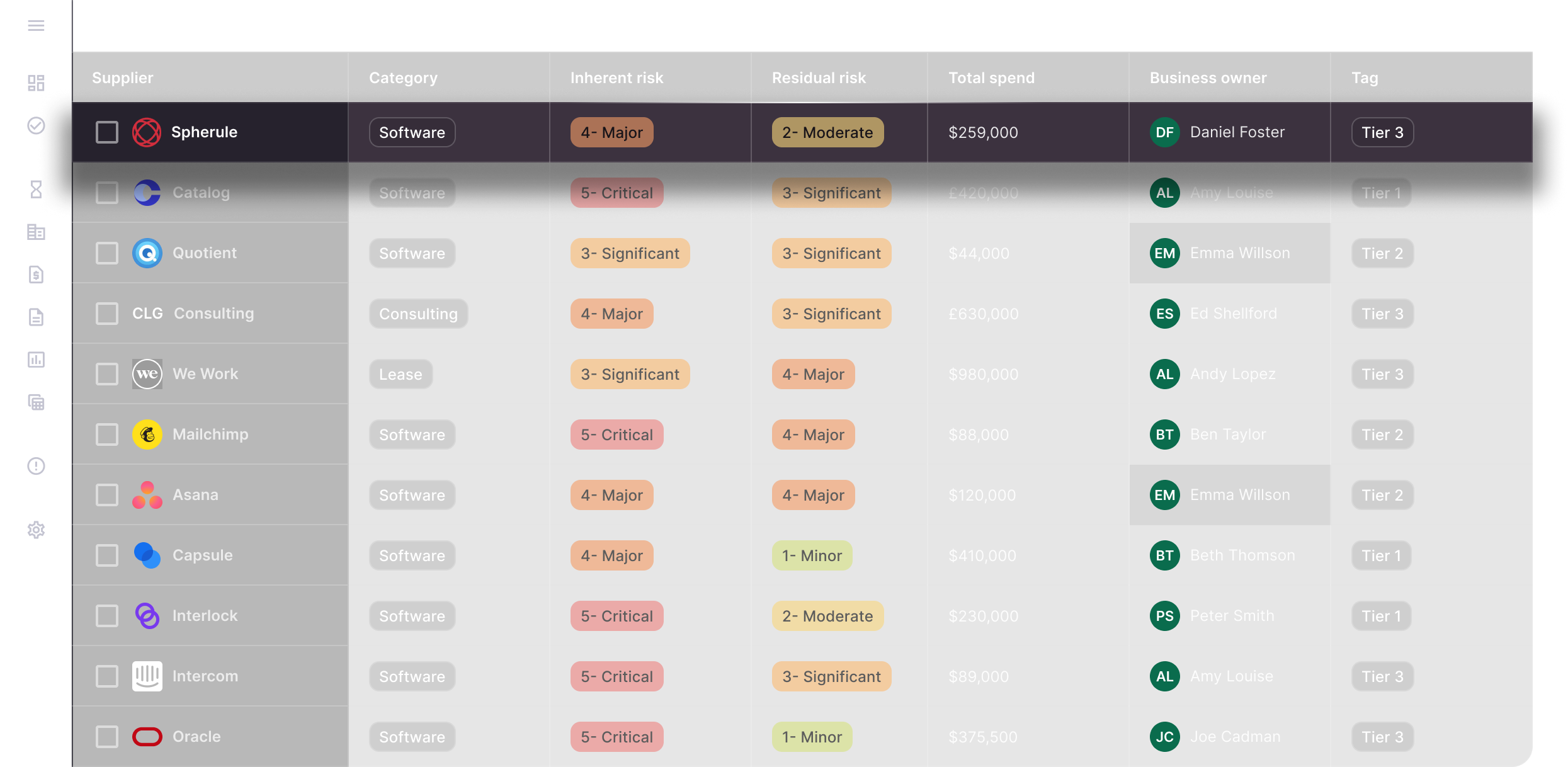Sort by the Residual risk column header
The width and height of the screenshot is (1568, 767).
click(819, 78)
